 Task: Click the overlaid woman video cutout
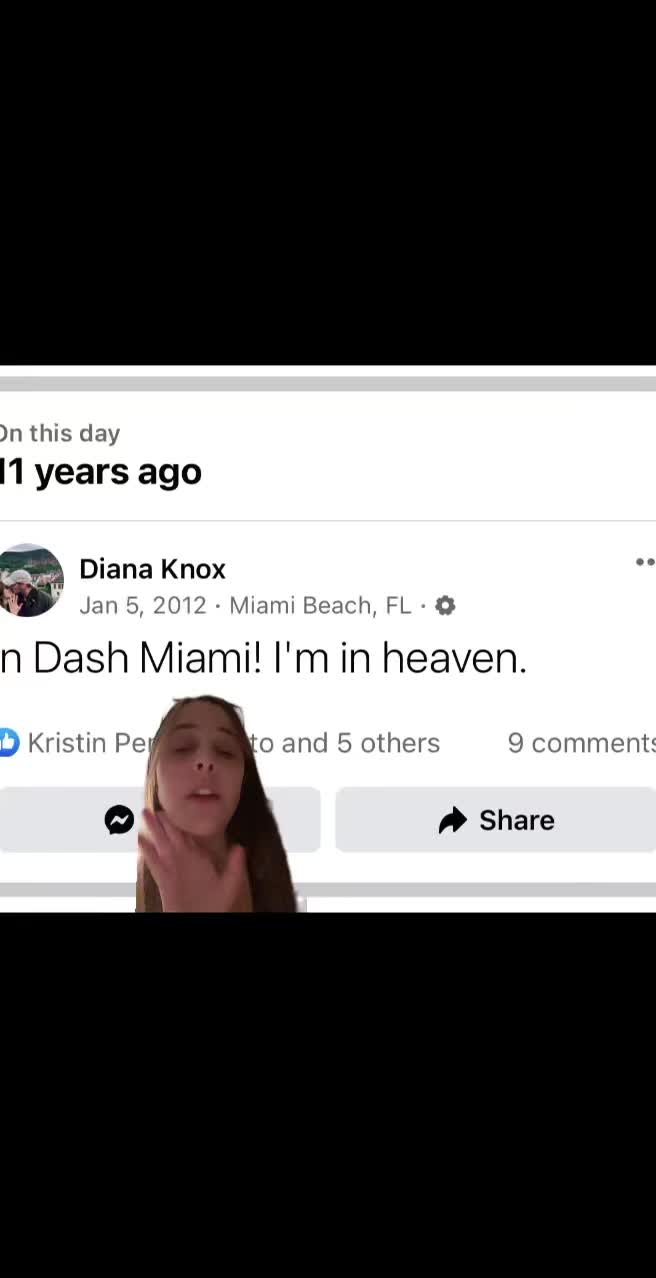[x=219, y=805]
